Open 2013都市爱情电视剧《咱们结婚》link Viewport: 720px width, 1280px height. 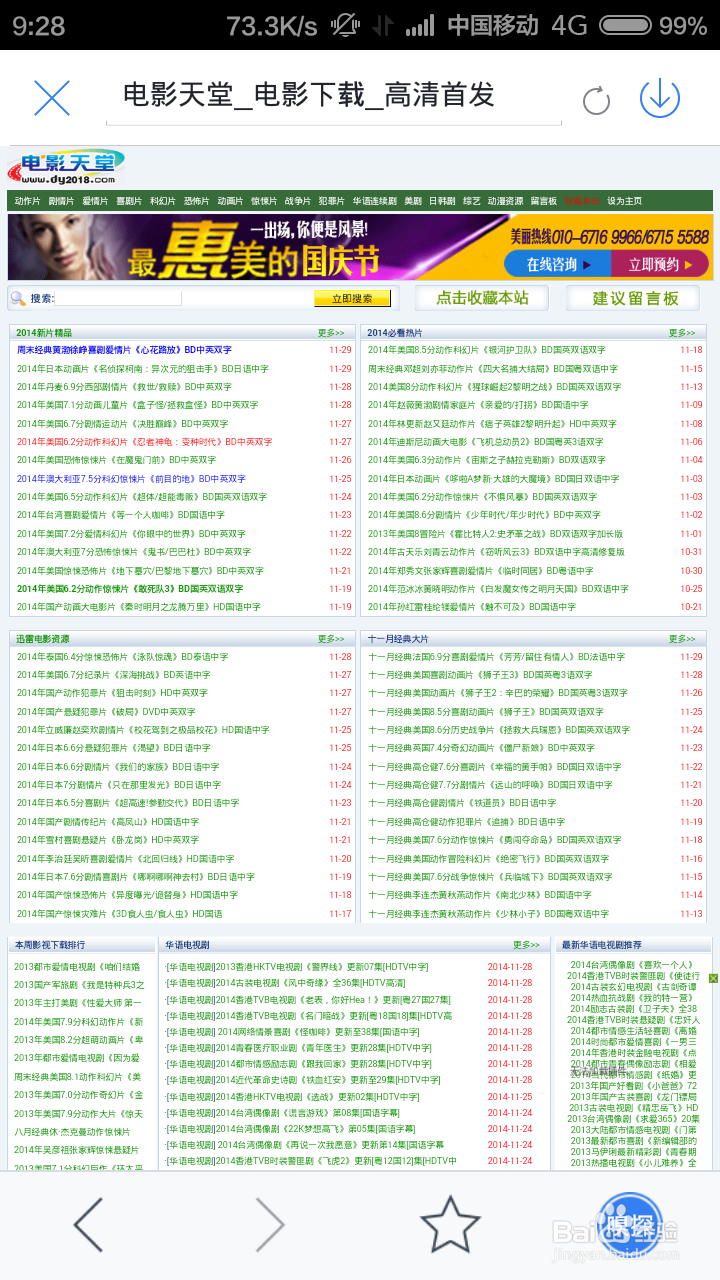tap(77, 967)
